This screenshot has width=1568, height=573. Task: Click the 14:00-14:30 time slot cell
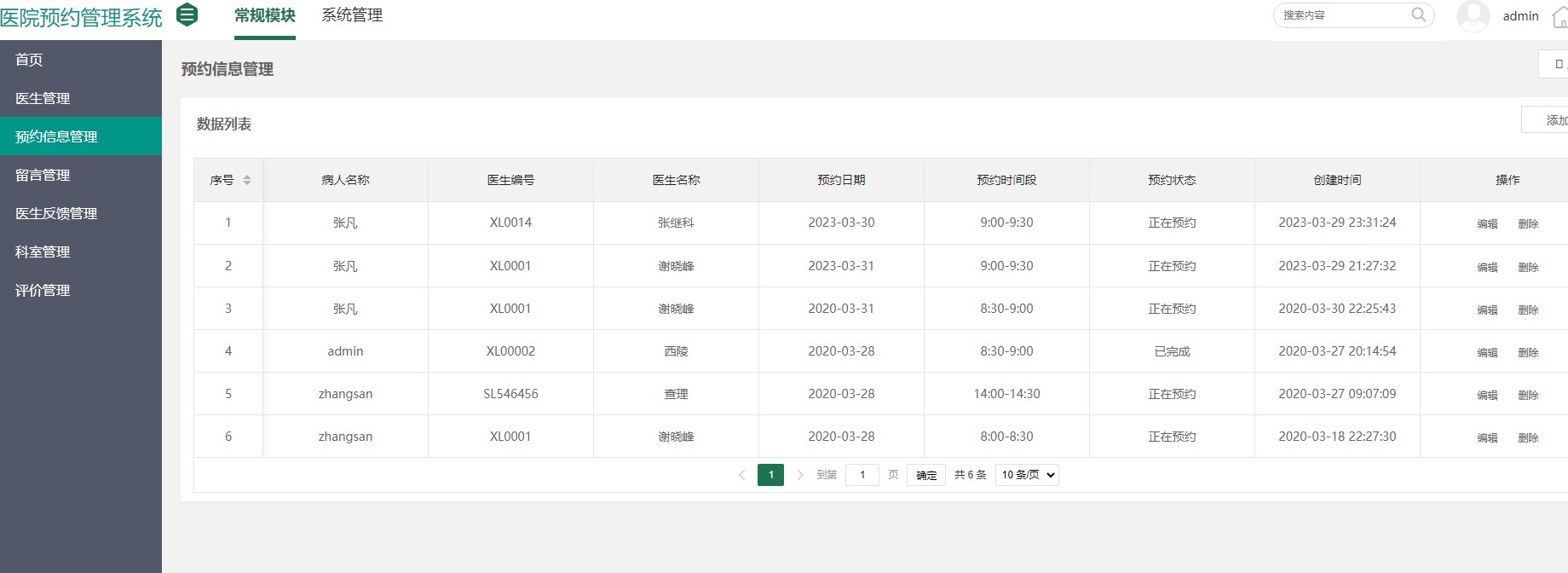point(1006,394)
